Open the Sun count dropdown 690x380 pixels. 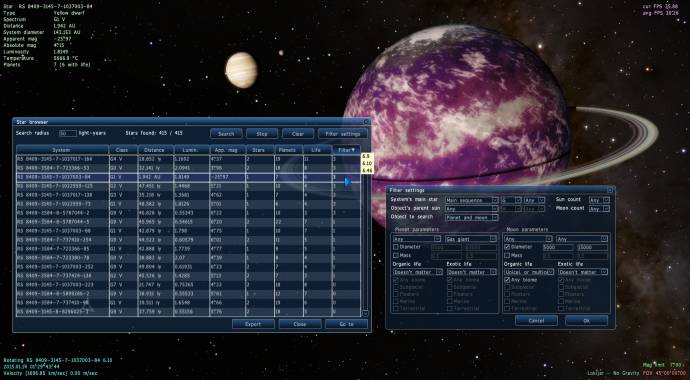[x=599, y=200]
